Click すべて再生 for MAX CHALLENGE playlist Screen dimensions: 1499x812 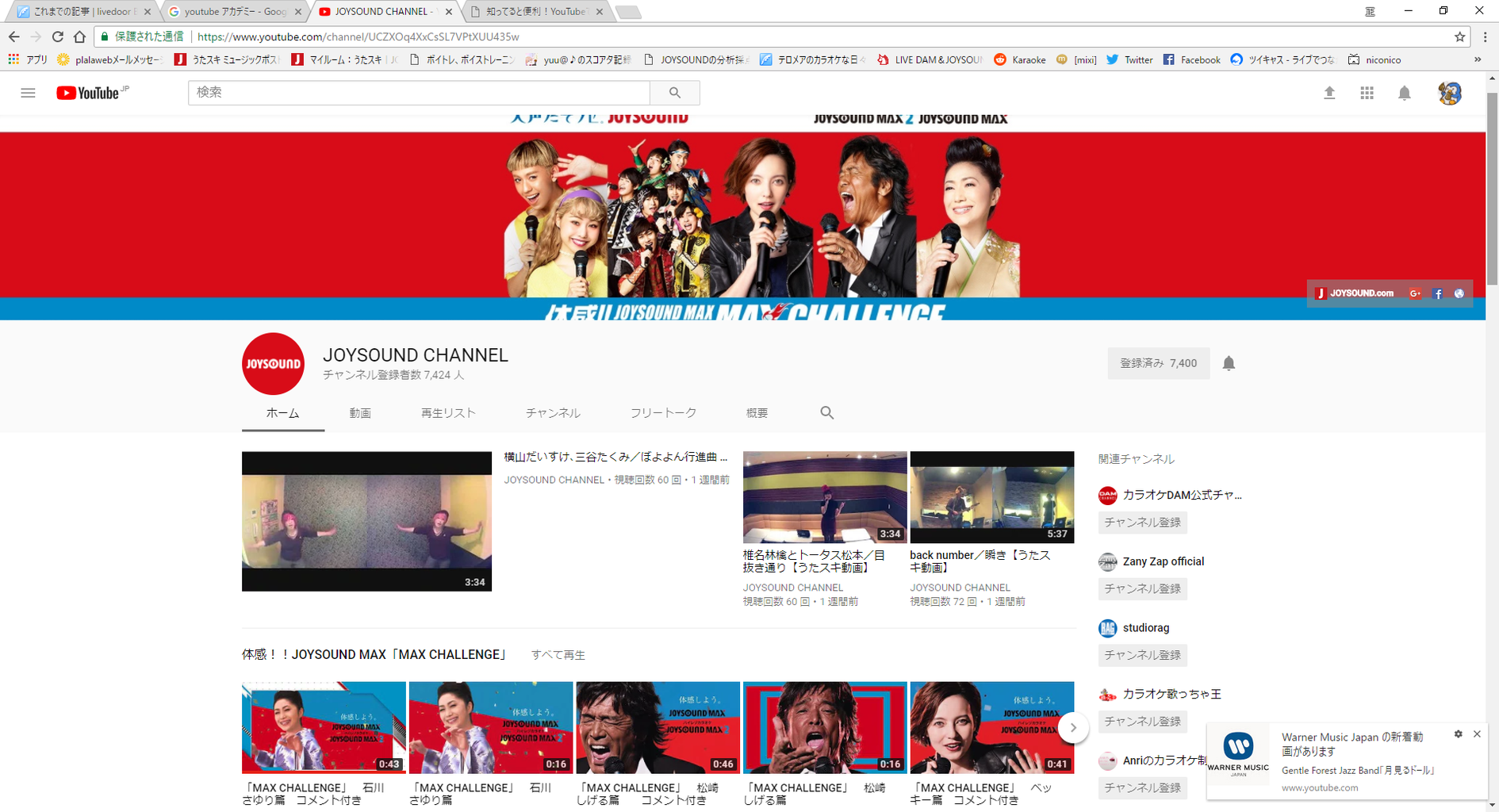tap(558, 655)
